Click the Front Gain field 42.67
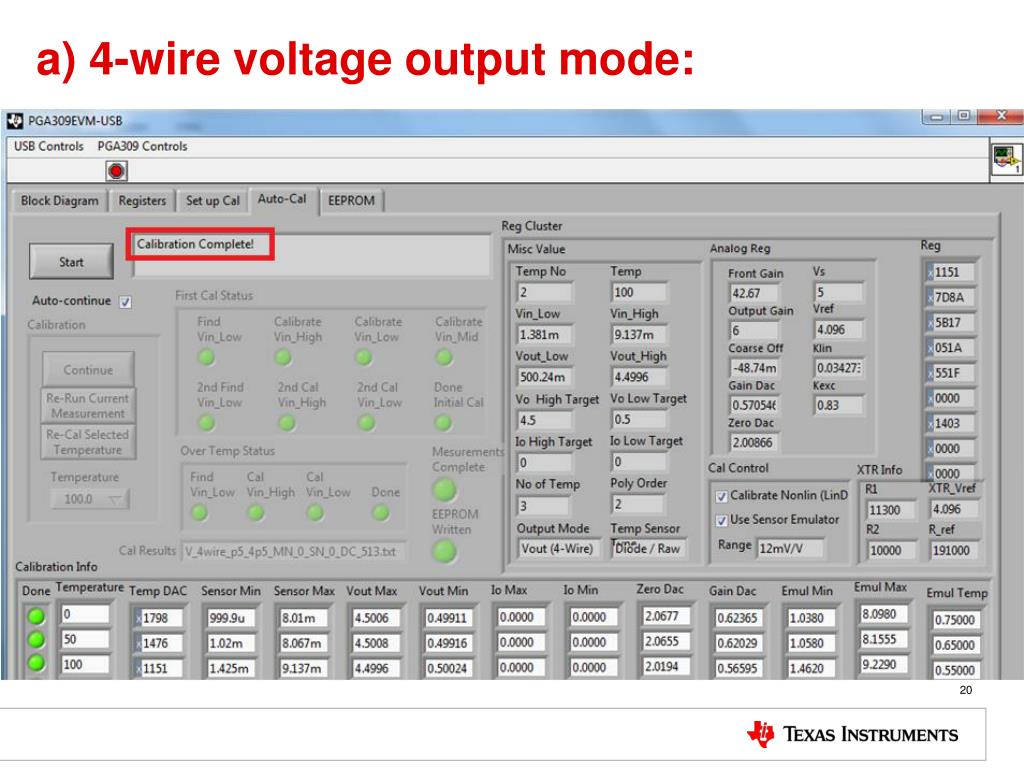The height and width of the screenshot is (768, 1024). 753,293
